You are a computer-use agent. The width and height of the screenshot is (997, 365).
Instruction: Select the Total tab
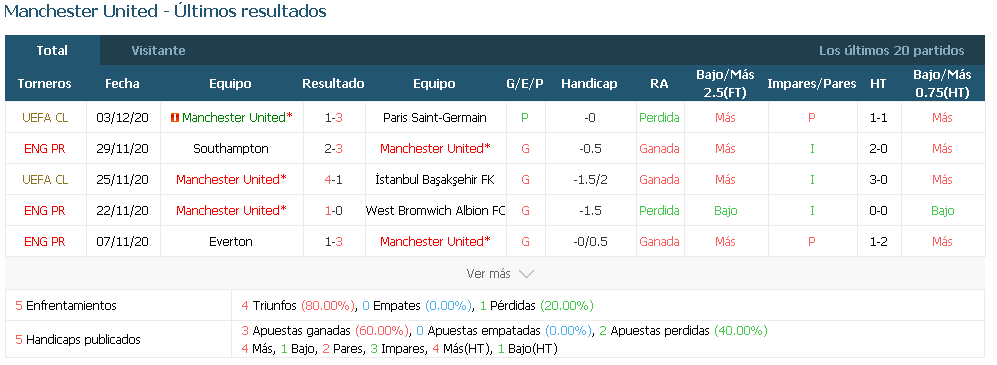point(52,50)
